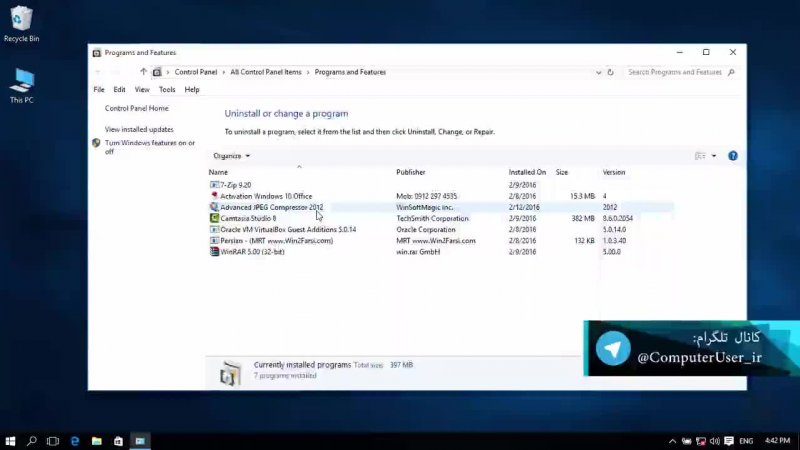The width and height of the screenshot is (800, 450).
Task: Click the 7-Zip 9.20 program icon
Action: [x=214, y=185]
